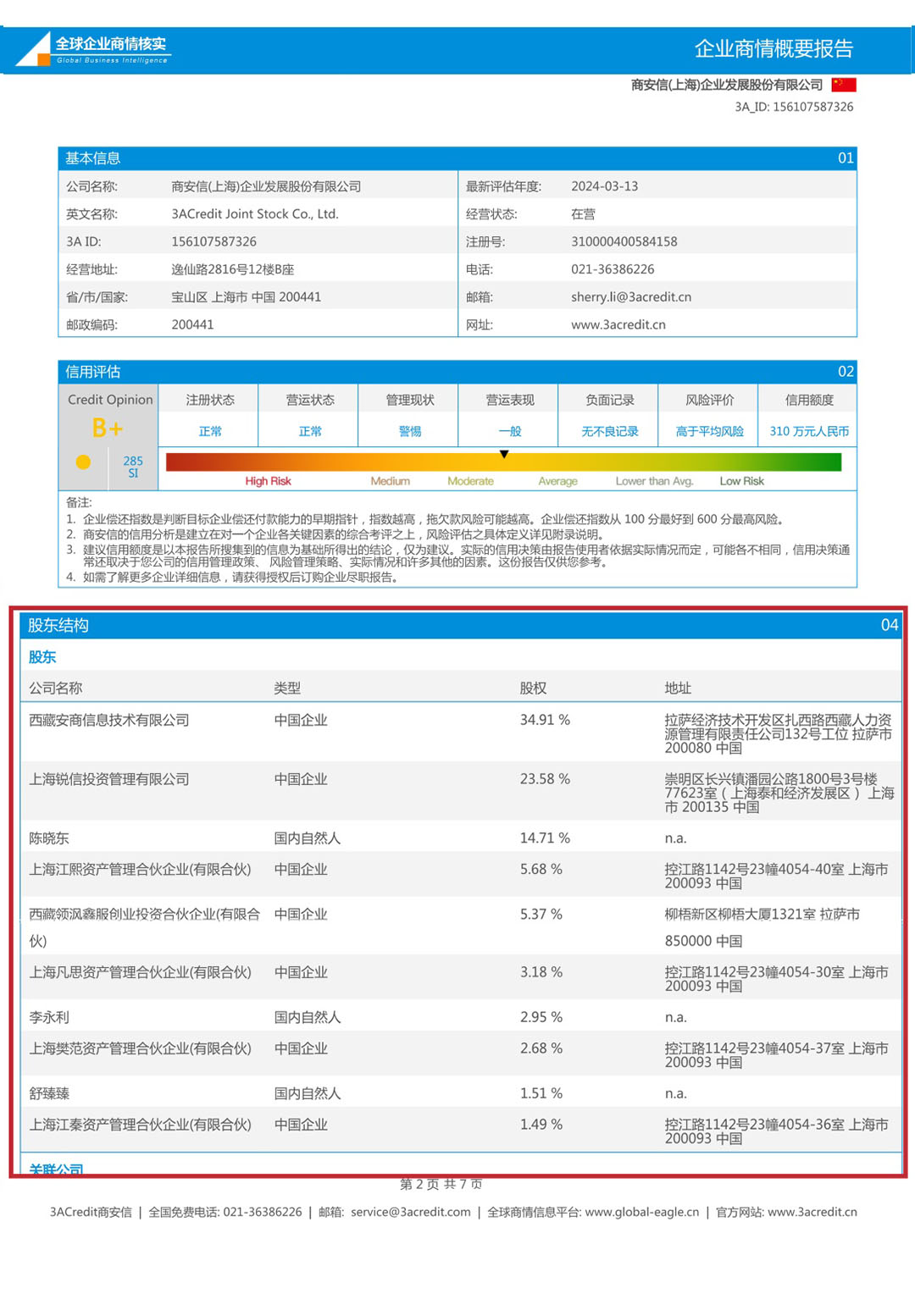Open the www.3acredit.cn website field
The image size is (915, 1316).
(618, 324)
